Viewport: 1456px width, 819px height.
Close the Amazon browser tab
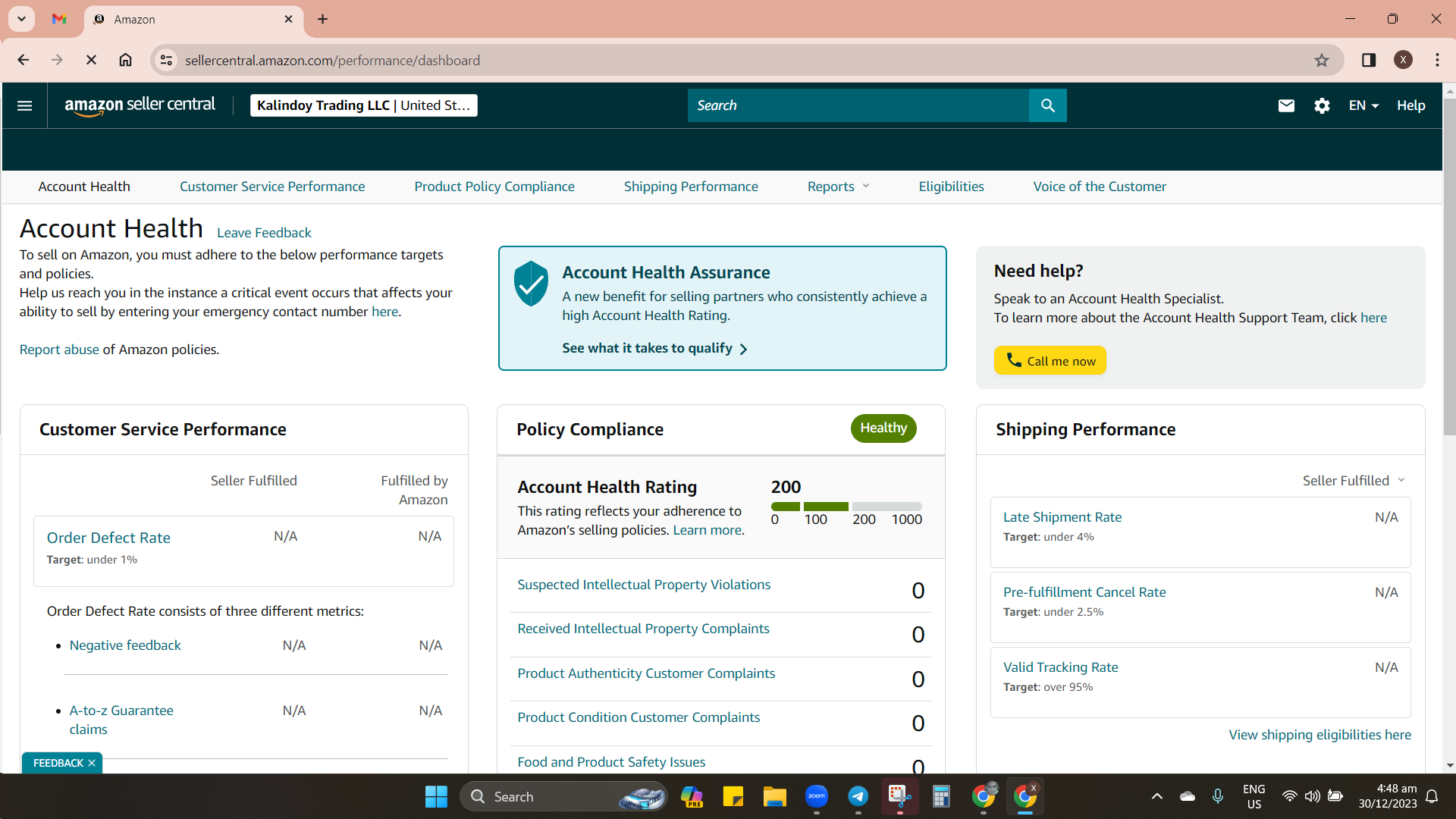point(288,19)
